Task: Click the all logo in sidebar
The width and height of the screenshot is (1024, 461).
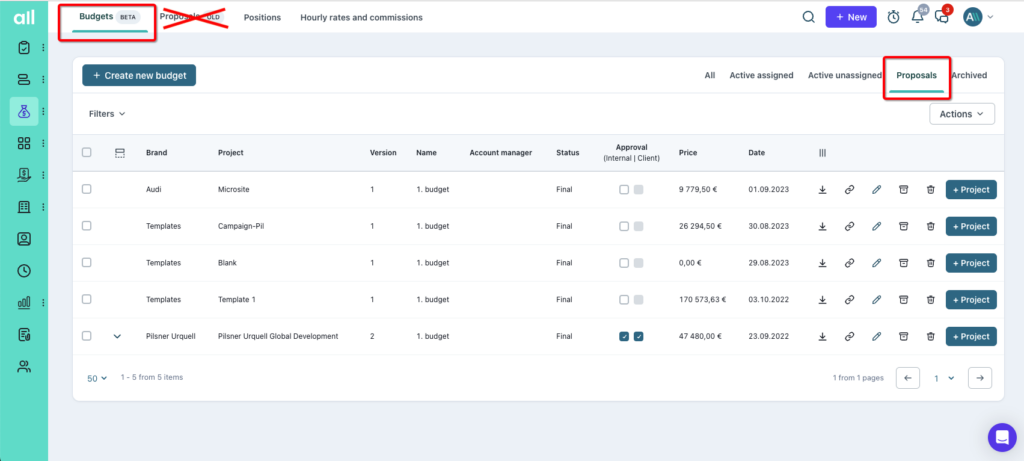Action: (24, 18)
